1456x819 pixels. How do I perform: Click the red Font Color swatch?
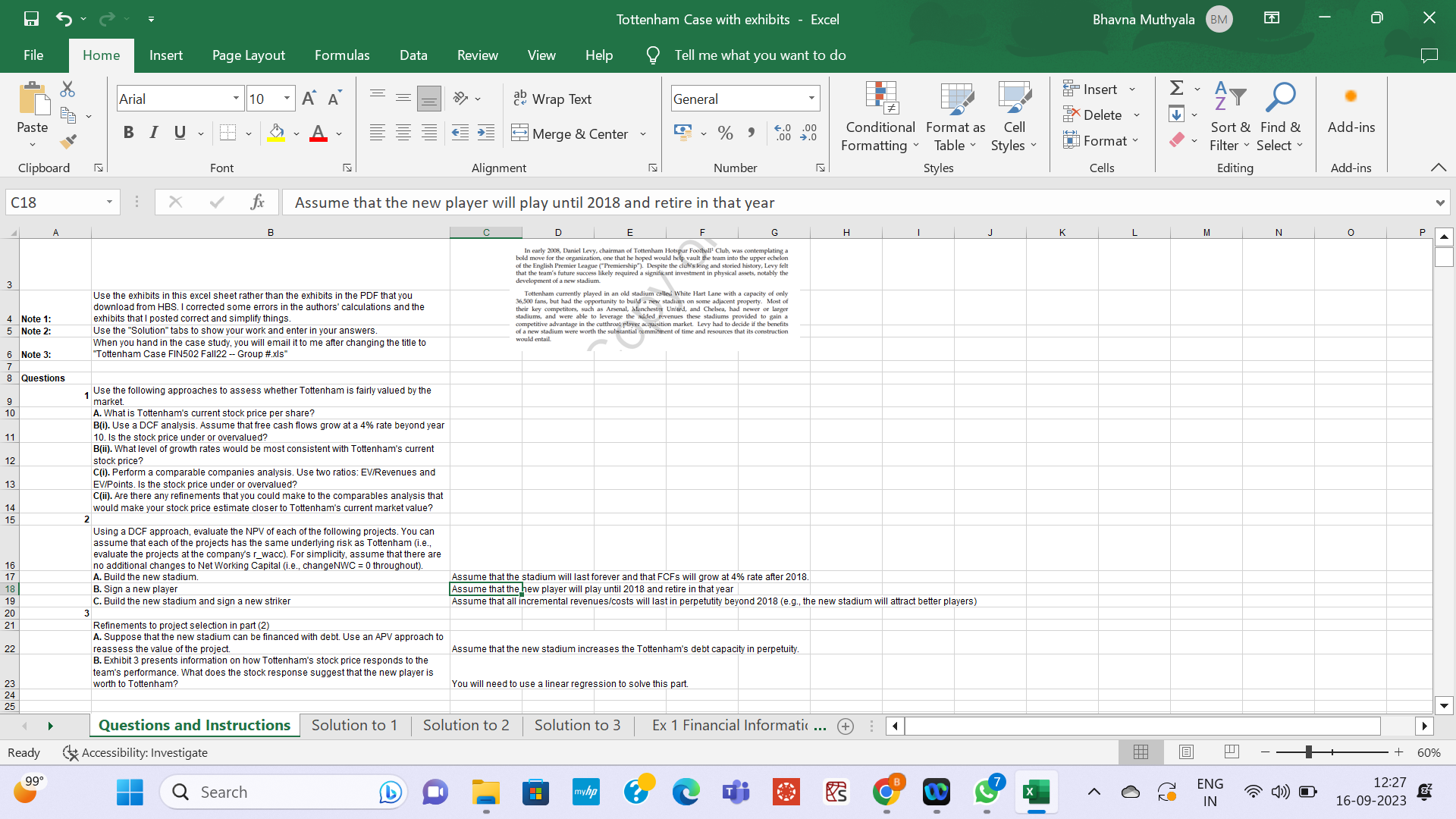point(318,133)
